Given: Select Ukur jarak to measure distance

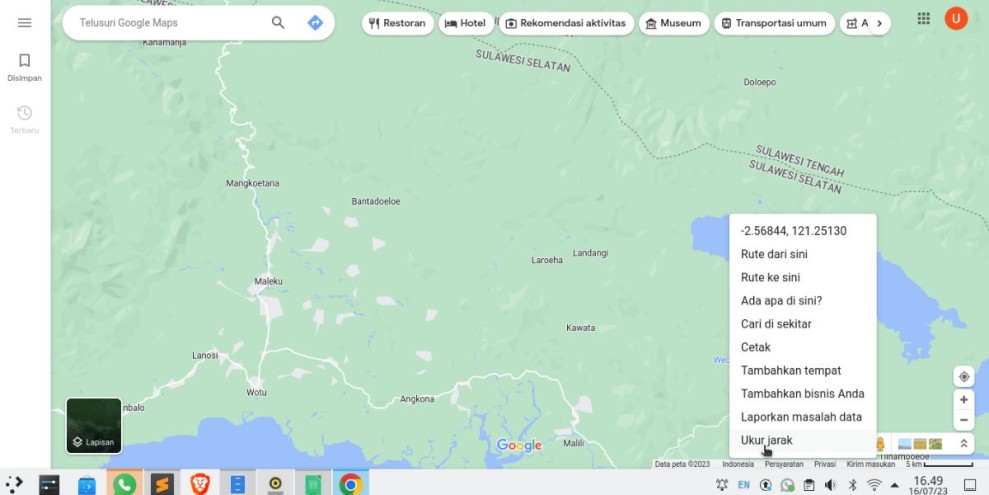Looking at the screenshot, I should [x=803, y=441].
